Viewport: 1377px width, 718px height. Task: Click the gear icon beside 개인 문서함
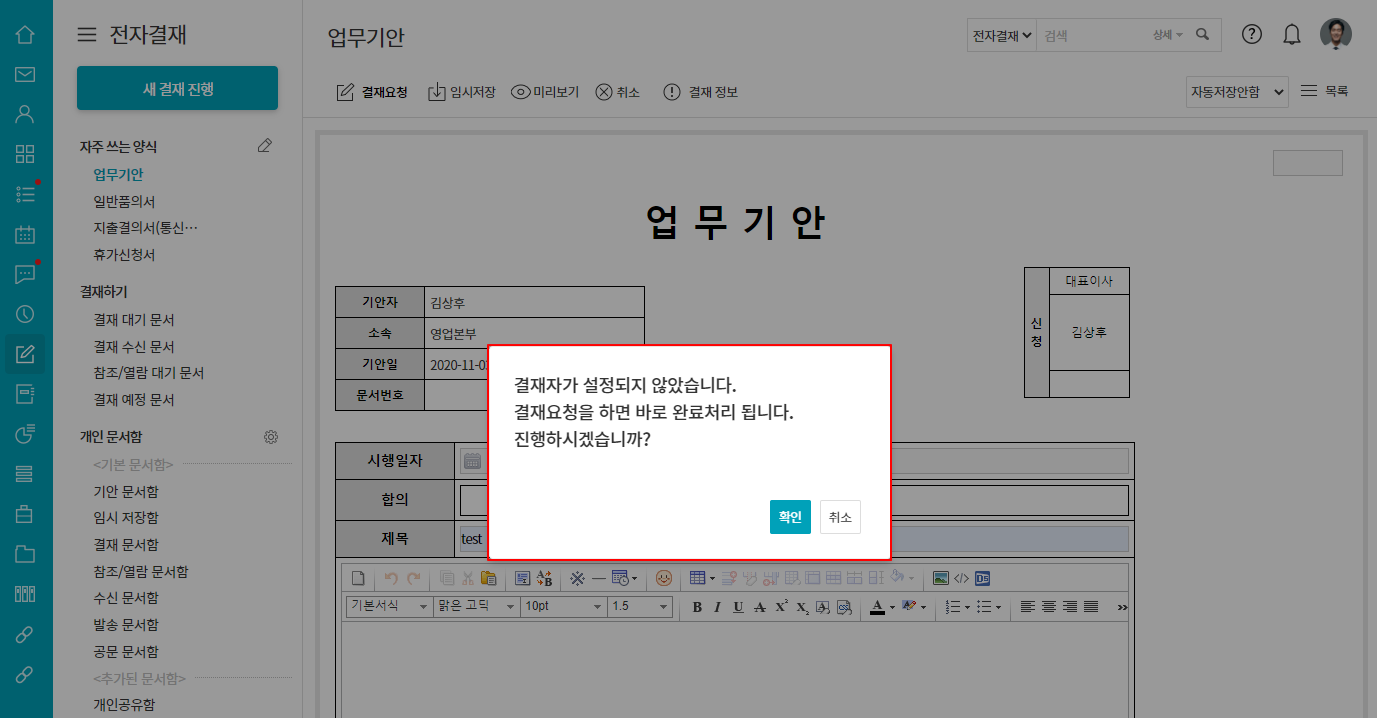(271, 437)
